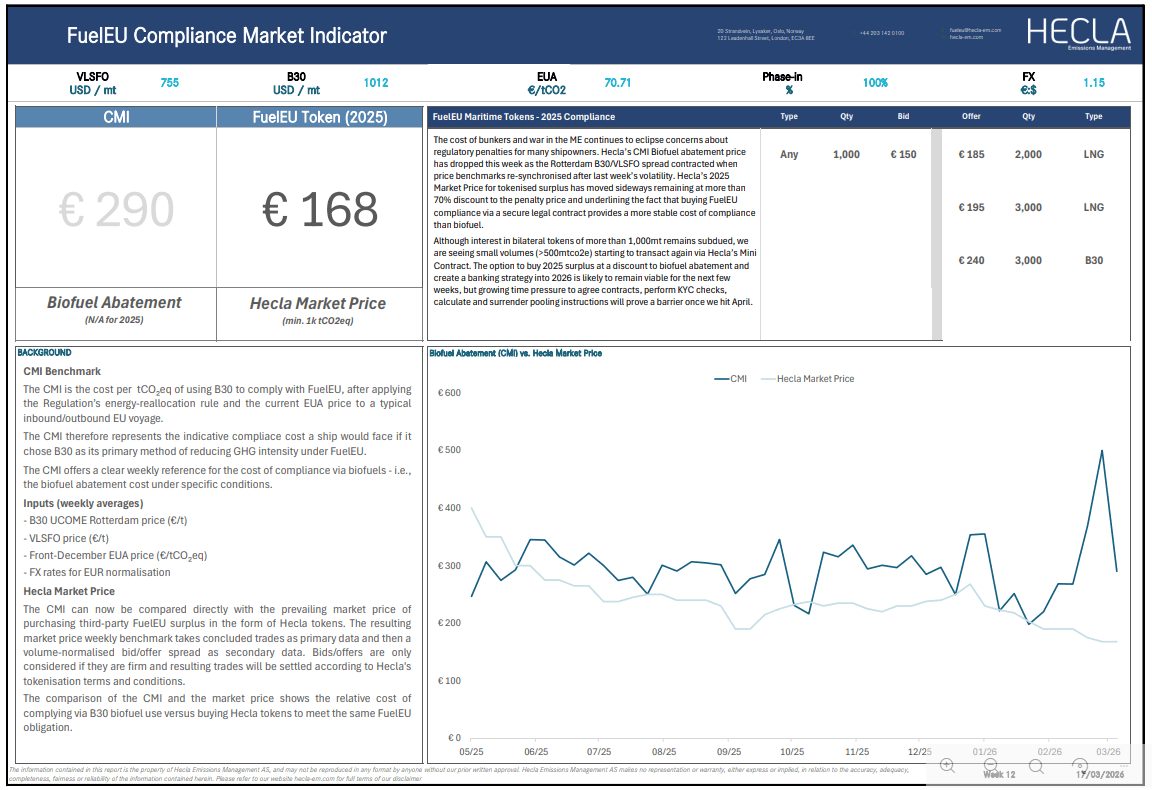The image size is (1152, 790).
Task: Click the Bid column header
Action: 903,116
